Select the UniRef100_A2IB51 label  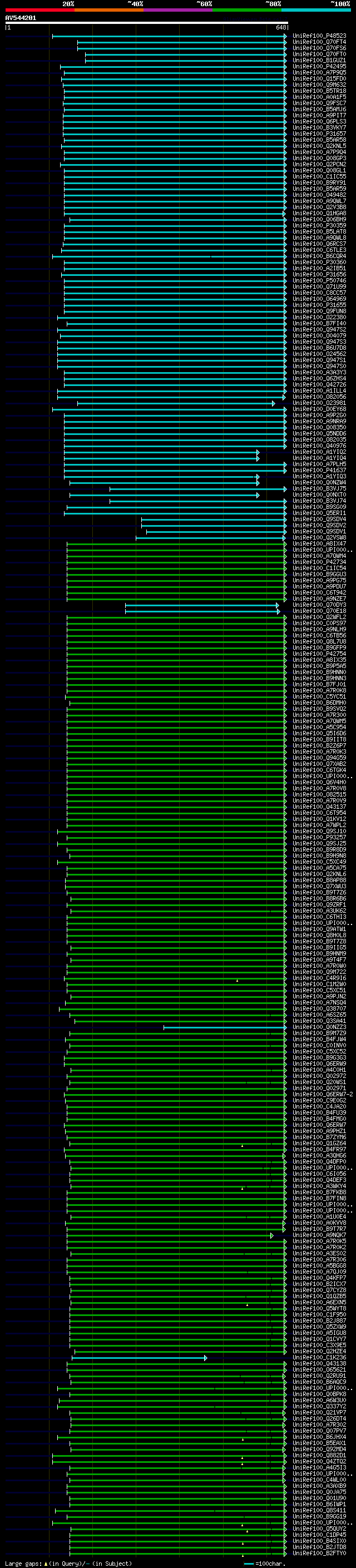[x=319, y=269]
